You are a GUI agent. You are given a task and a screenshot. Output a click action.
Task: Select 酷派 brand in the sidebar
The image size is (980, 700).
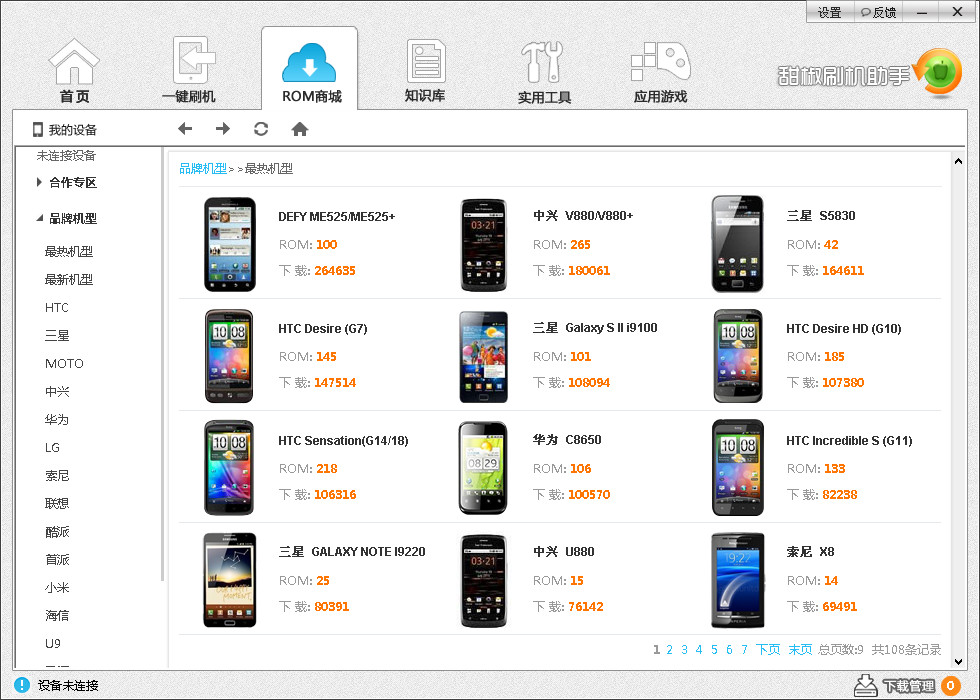tap(57, 531)
